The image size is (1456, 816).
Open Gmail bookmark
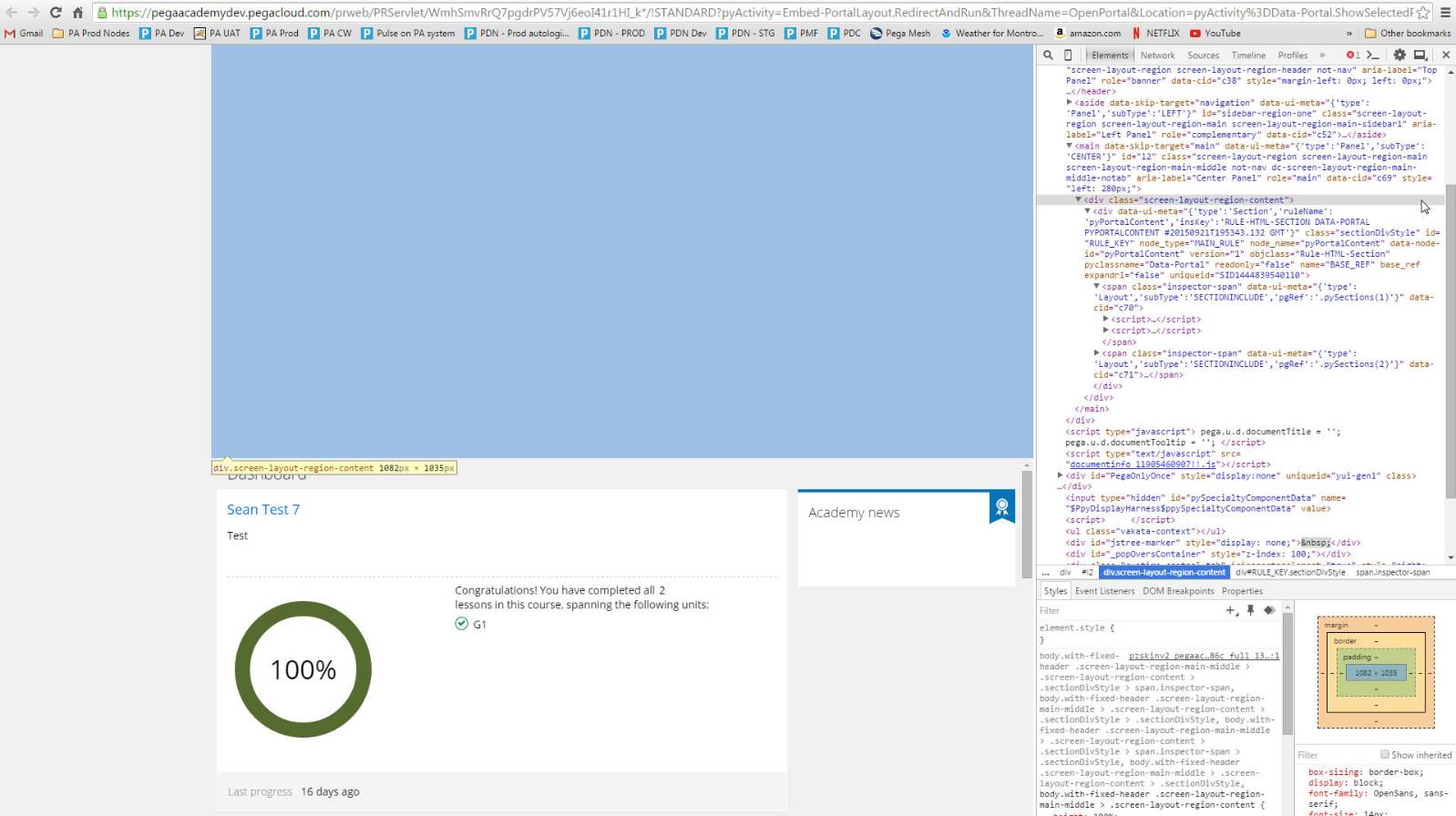pos(24,33)
